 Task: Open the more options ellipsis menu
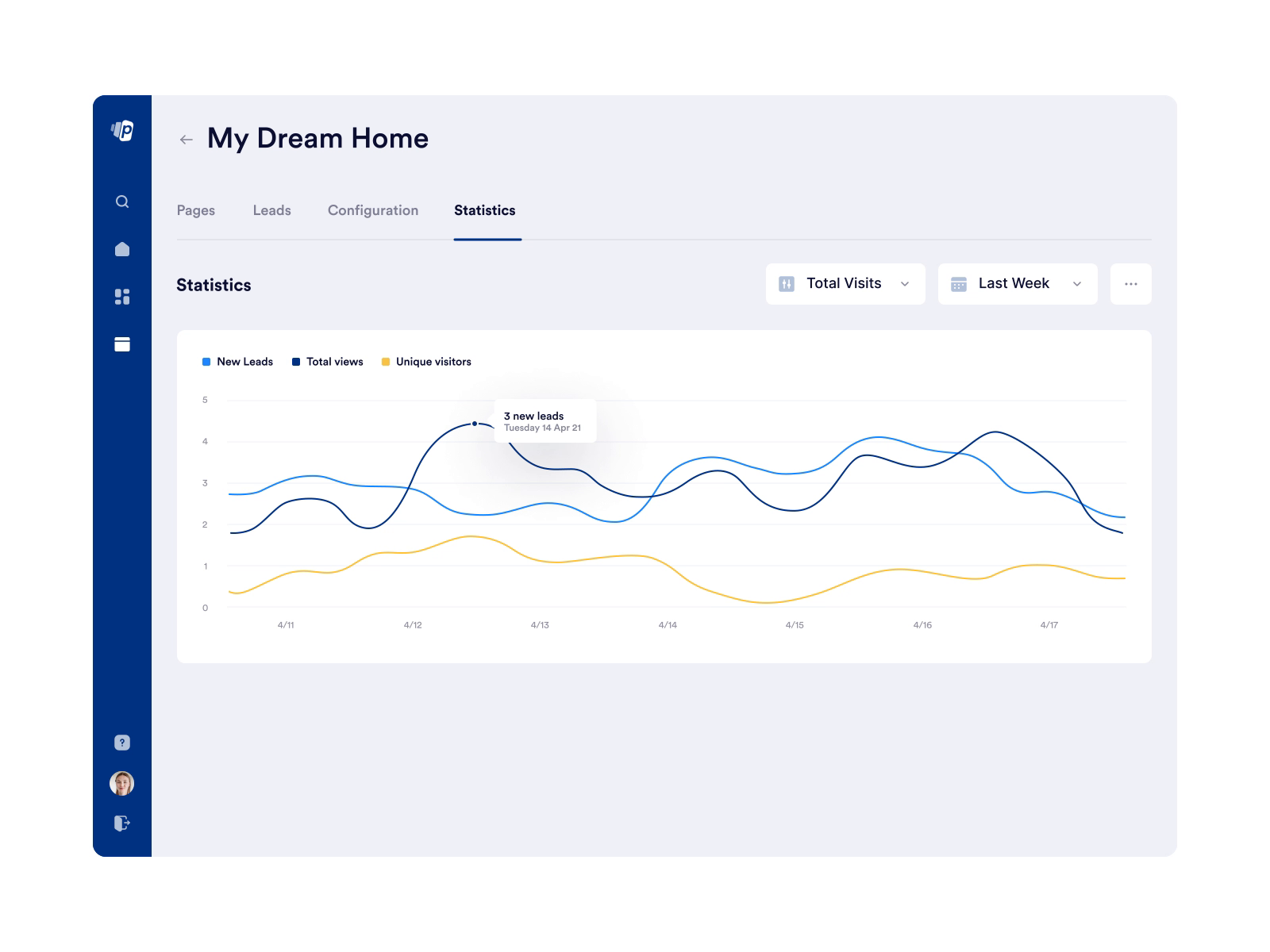(1130, 283)
